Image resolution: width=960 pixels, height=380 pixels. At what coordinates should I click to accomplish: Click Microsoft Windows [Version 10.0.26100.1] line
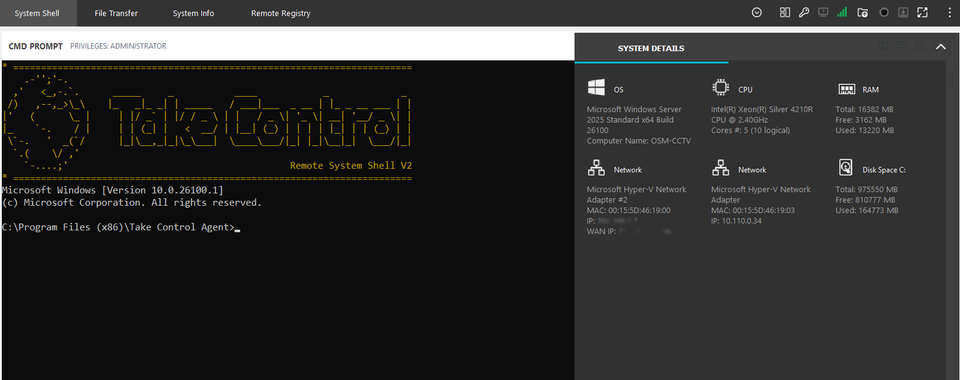point(113,190)
